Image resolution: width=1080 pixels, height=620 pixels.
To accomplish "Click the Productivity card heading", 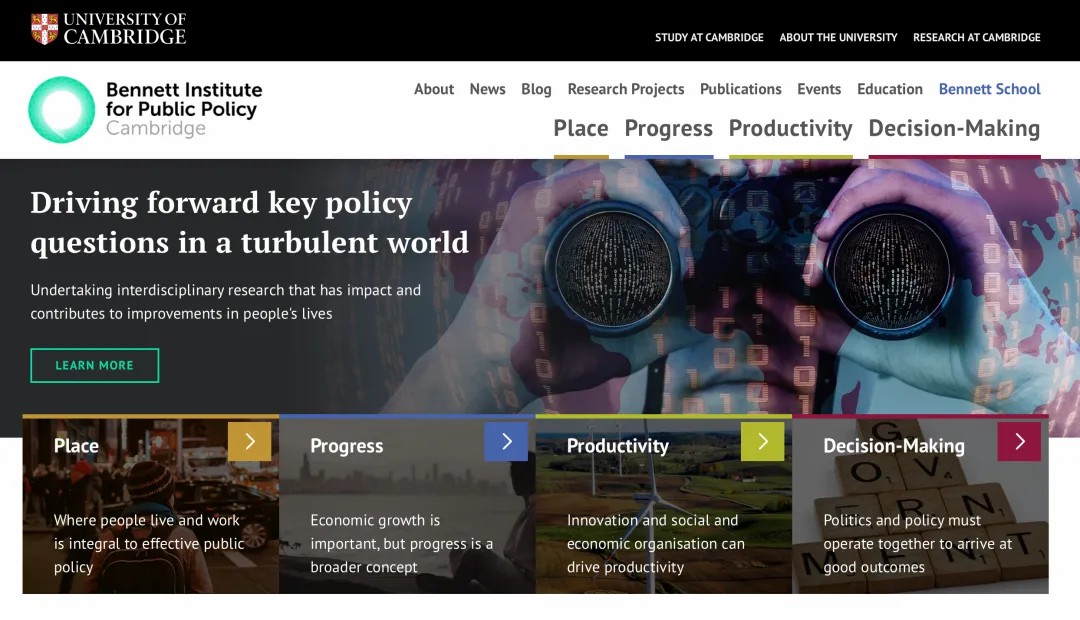I will pos(618,446).
